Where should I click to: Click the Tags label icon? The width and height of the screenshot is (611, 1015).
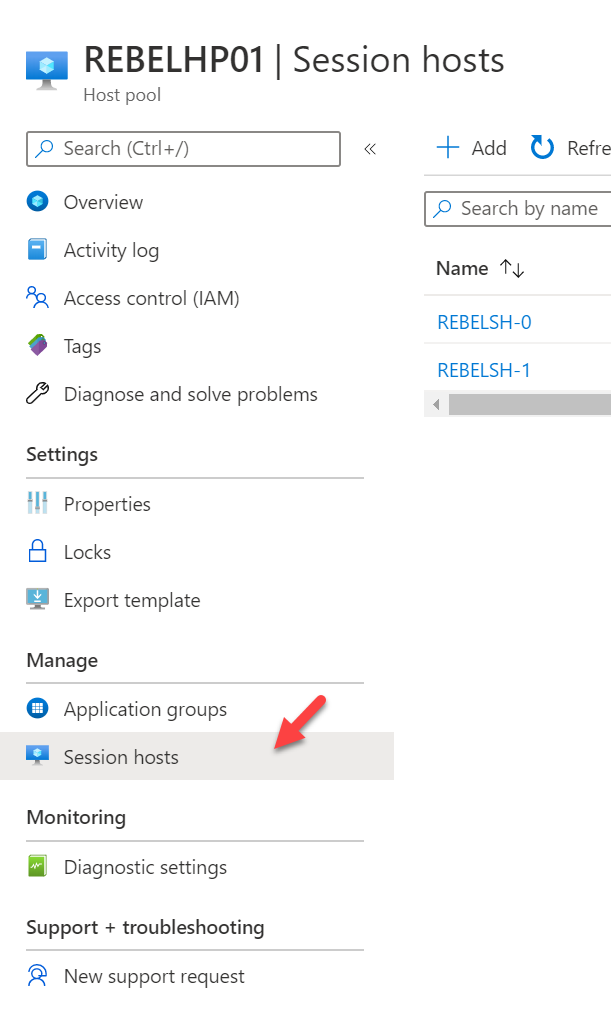tap(38, 345)
